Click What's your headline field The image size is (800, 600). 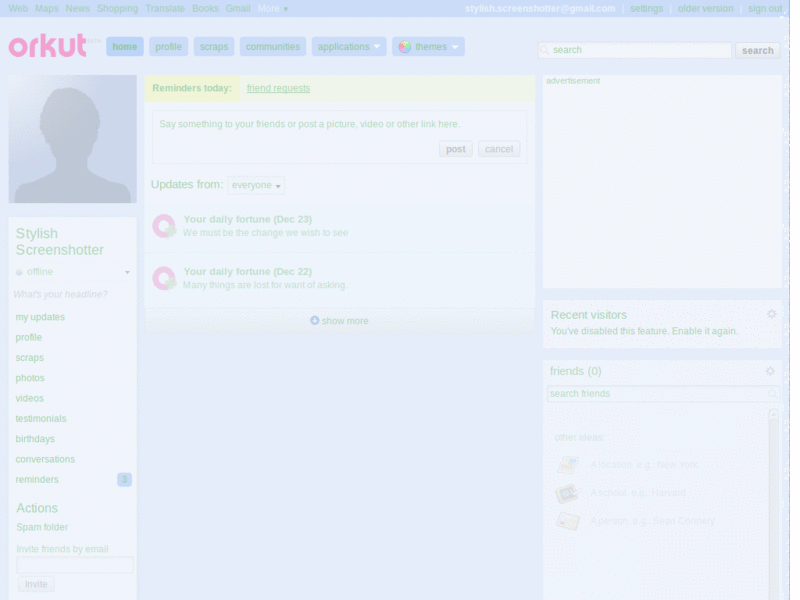click(x=61, y=294)
